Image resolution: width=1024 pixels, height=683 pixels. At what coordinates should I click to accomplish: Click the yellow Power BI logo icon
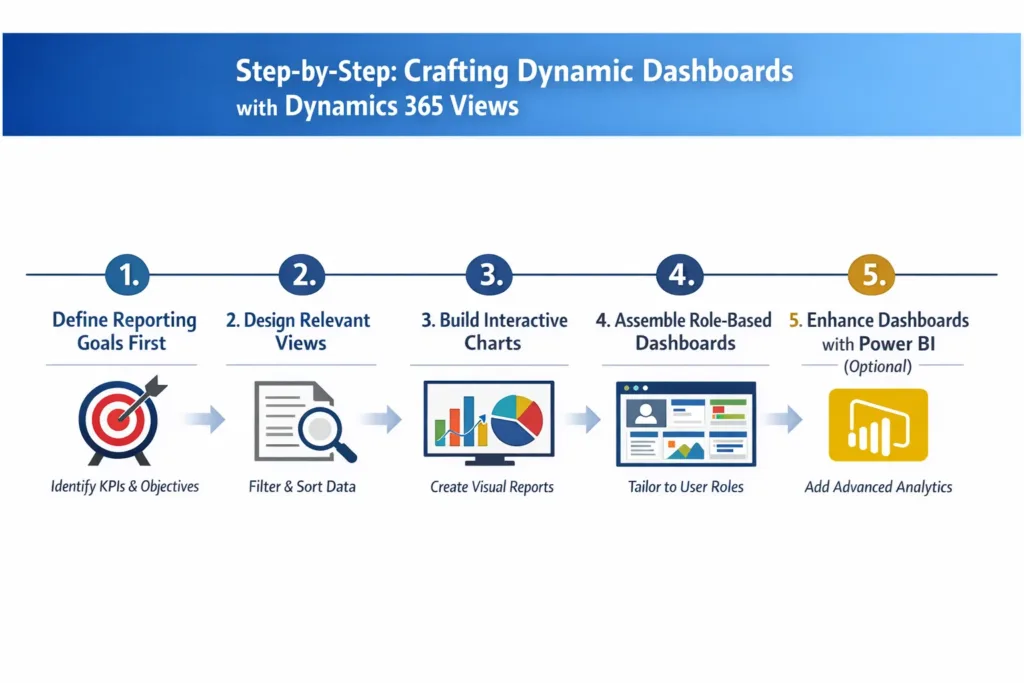878,424
